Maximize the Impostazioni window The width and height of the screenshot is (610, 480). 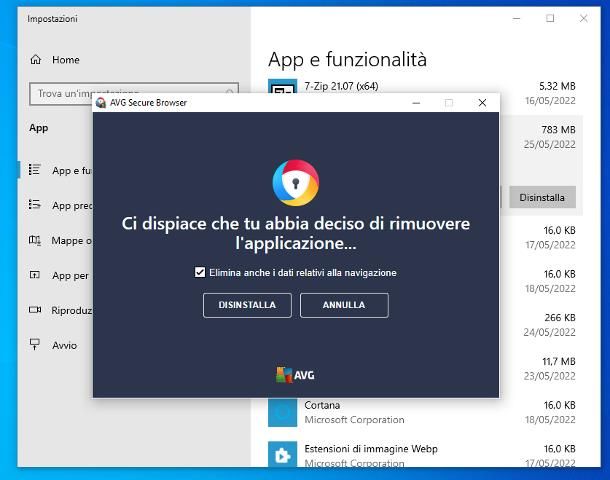tap(550, 18)
